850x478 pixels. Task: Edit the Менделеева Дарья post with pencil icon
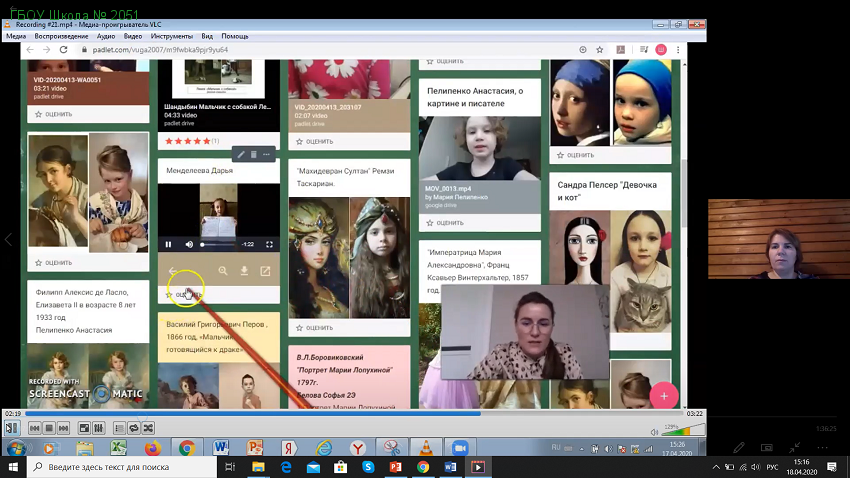(x=241, y=154)
